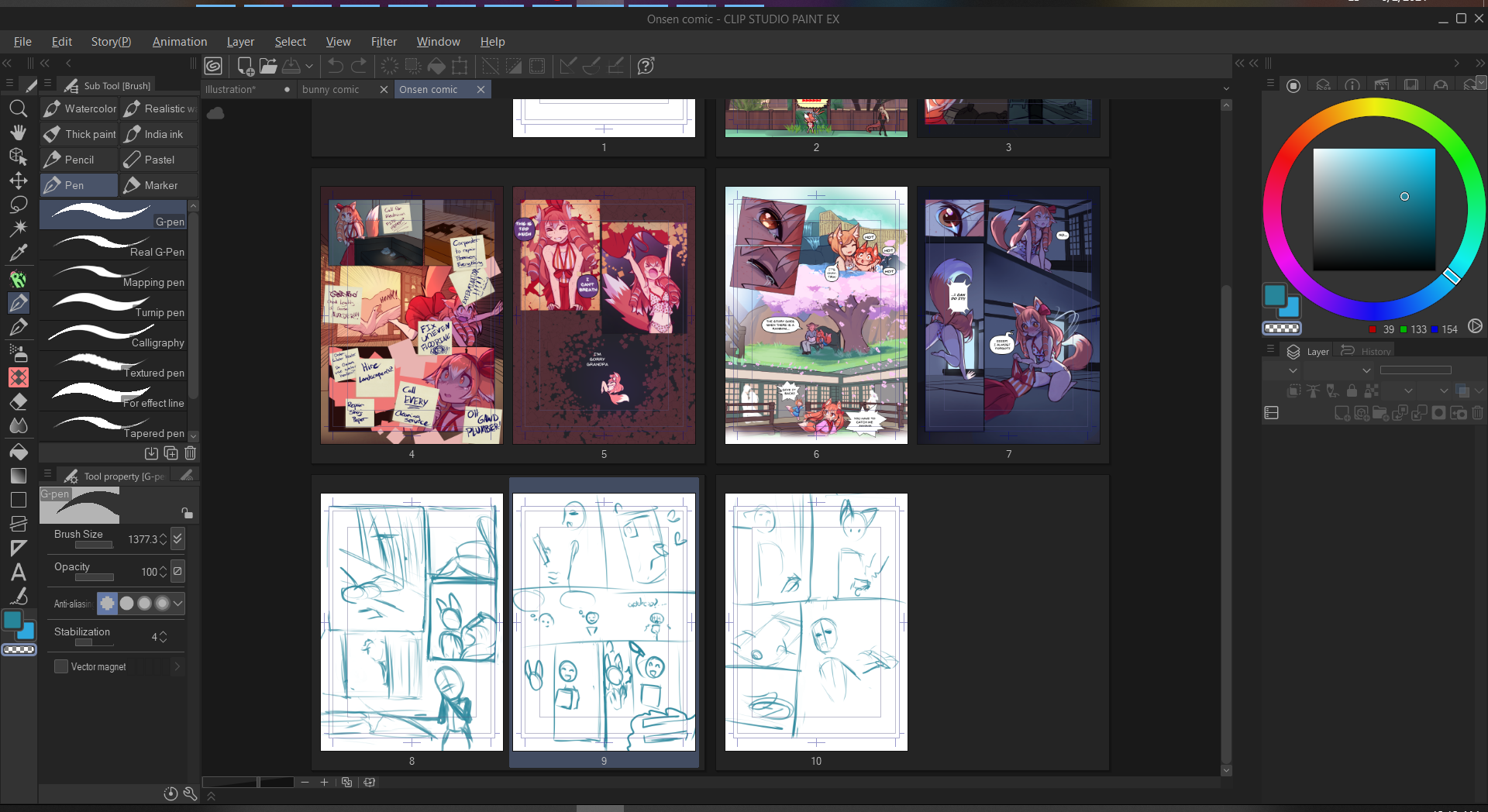
Task: Click the Opacity slider bar
Action: click(95, 577)
